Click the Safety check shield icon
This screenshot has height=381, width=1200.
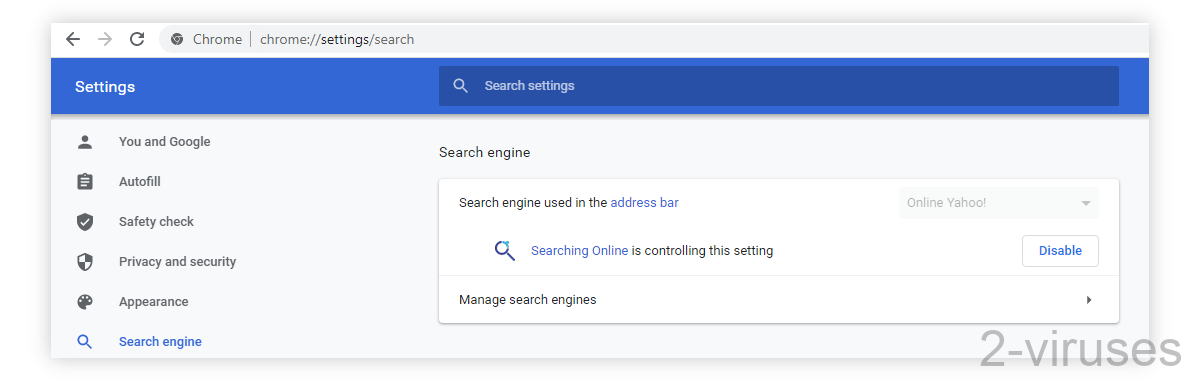[85, 222]
